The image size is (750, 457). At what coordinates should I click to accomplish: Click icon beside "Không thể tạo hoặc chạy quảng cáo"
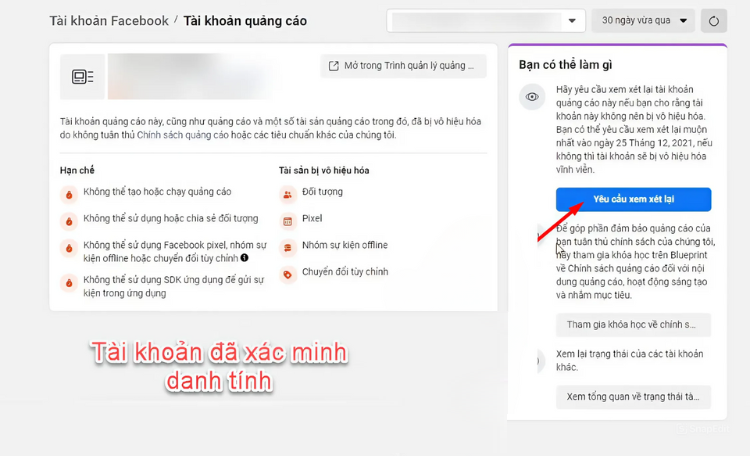[69, 195]
